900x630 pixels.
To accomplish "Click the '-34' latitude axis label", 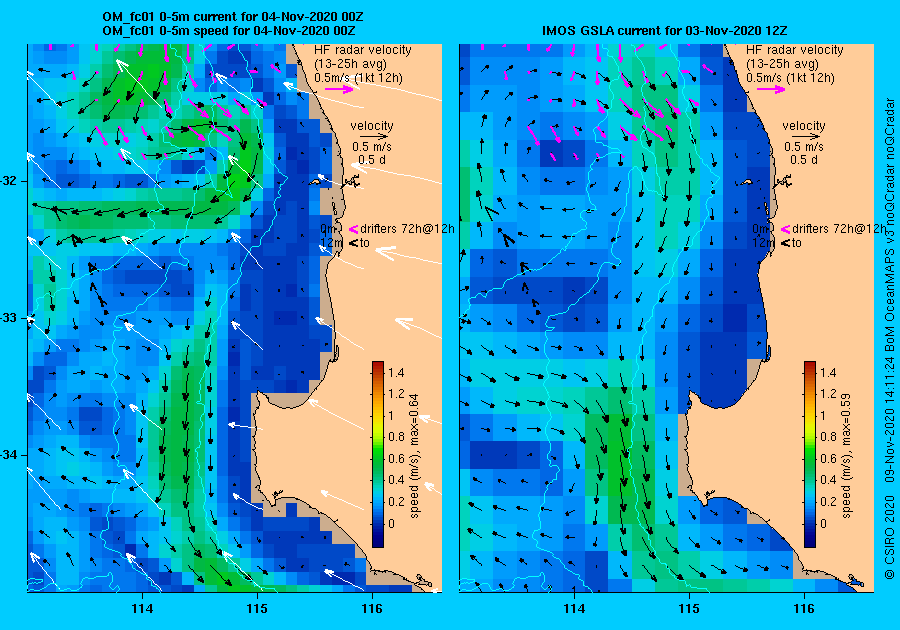I will click(x=9, y=456).
